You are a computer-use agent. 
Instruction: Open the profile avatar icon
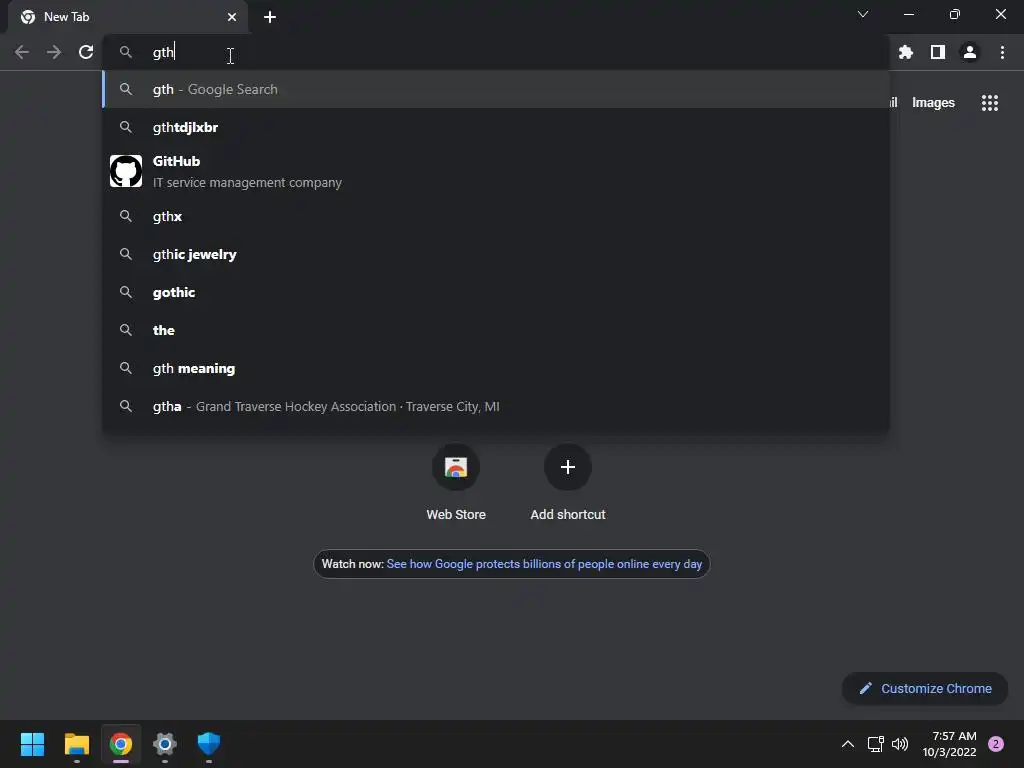point(970,52)
